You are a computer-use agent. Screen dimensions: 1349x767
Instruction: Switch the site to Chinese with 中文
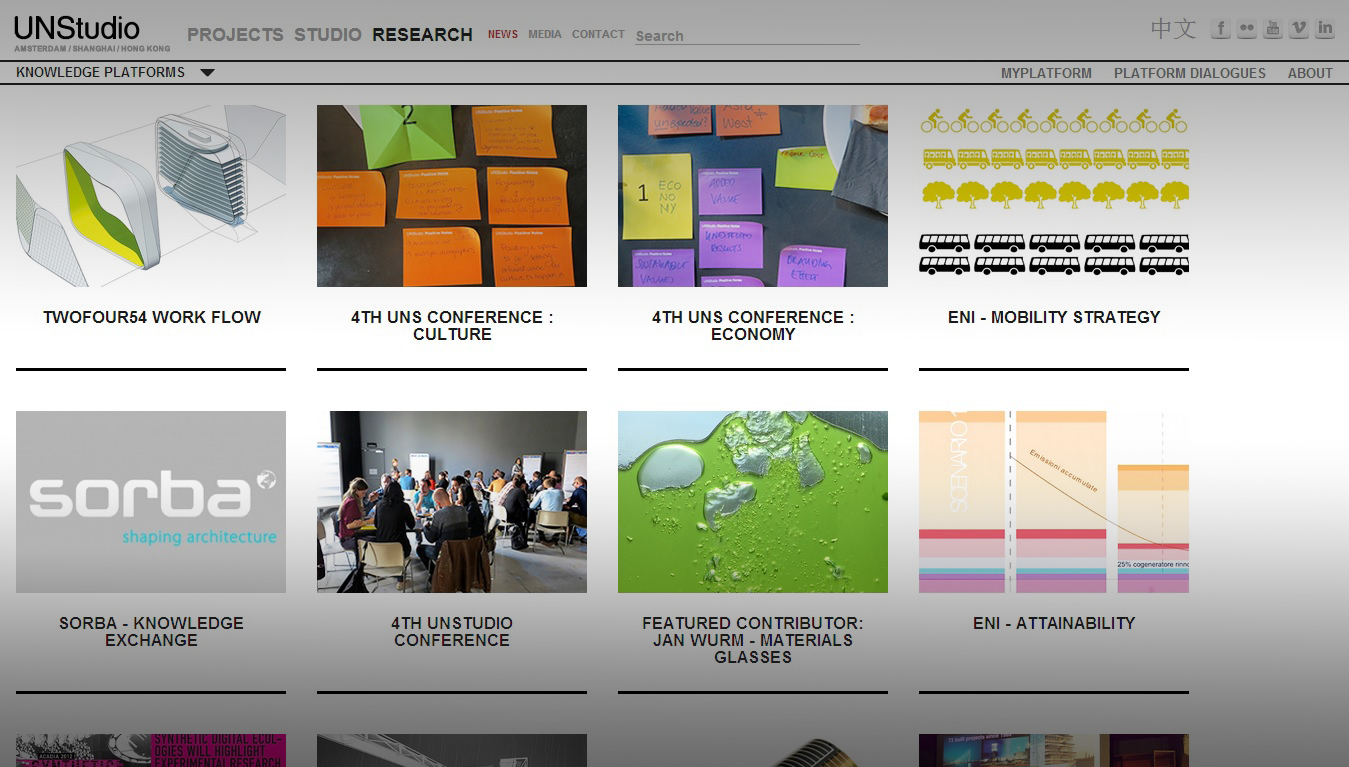[1172, 28]
